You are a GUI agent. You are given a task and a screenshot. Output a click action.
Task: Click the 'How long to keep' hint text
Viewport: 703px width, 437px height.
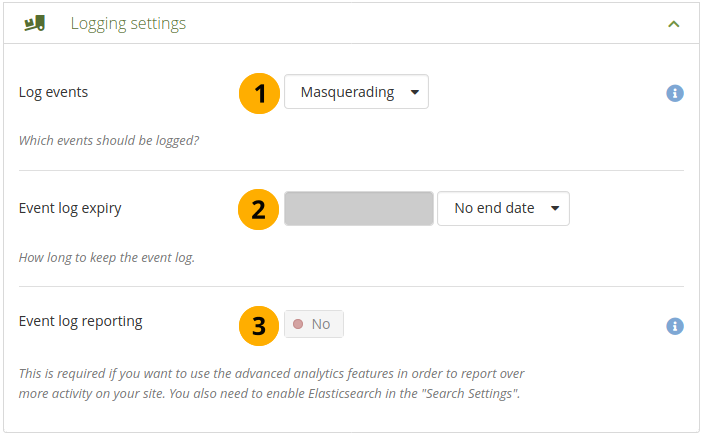coord(107,257)
